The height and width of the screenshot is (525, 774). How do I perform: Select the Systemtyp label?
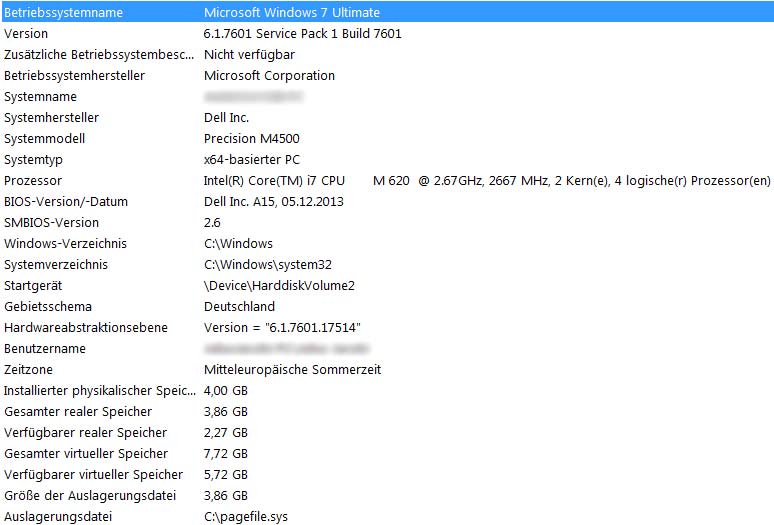[34, 160]
